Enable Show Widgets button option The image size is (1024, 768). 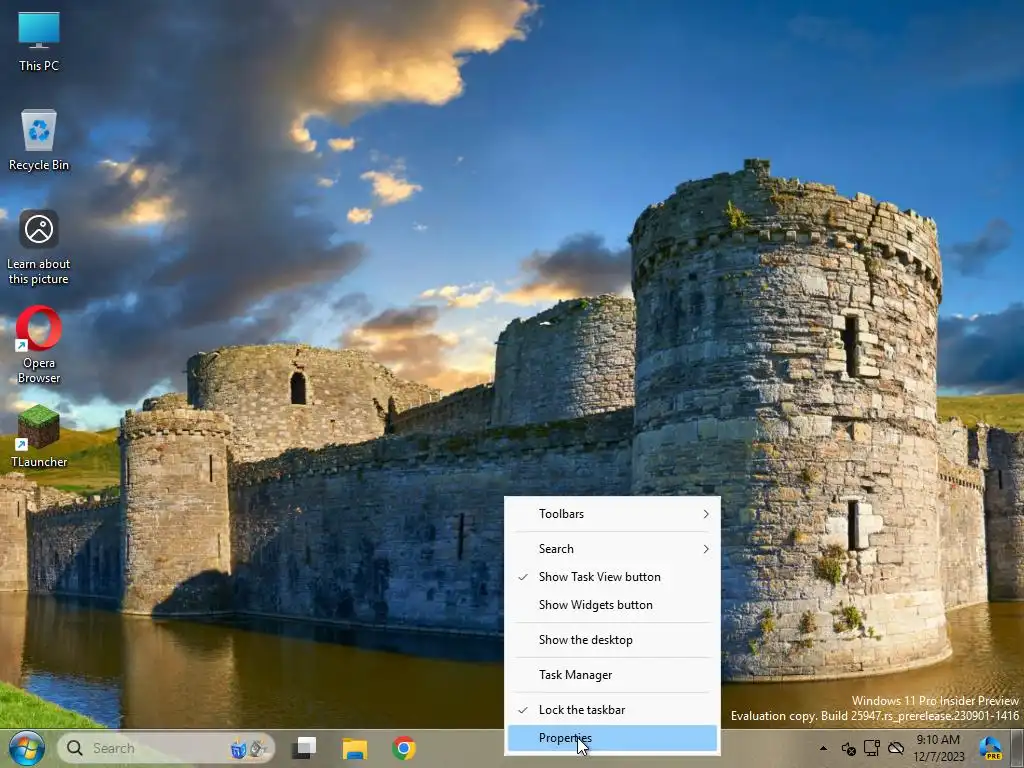pyautogui.click(x=613, y=605)
